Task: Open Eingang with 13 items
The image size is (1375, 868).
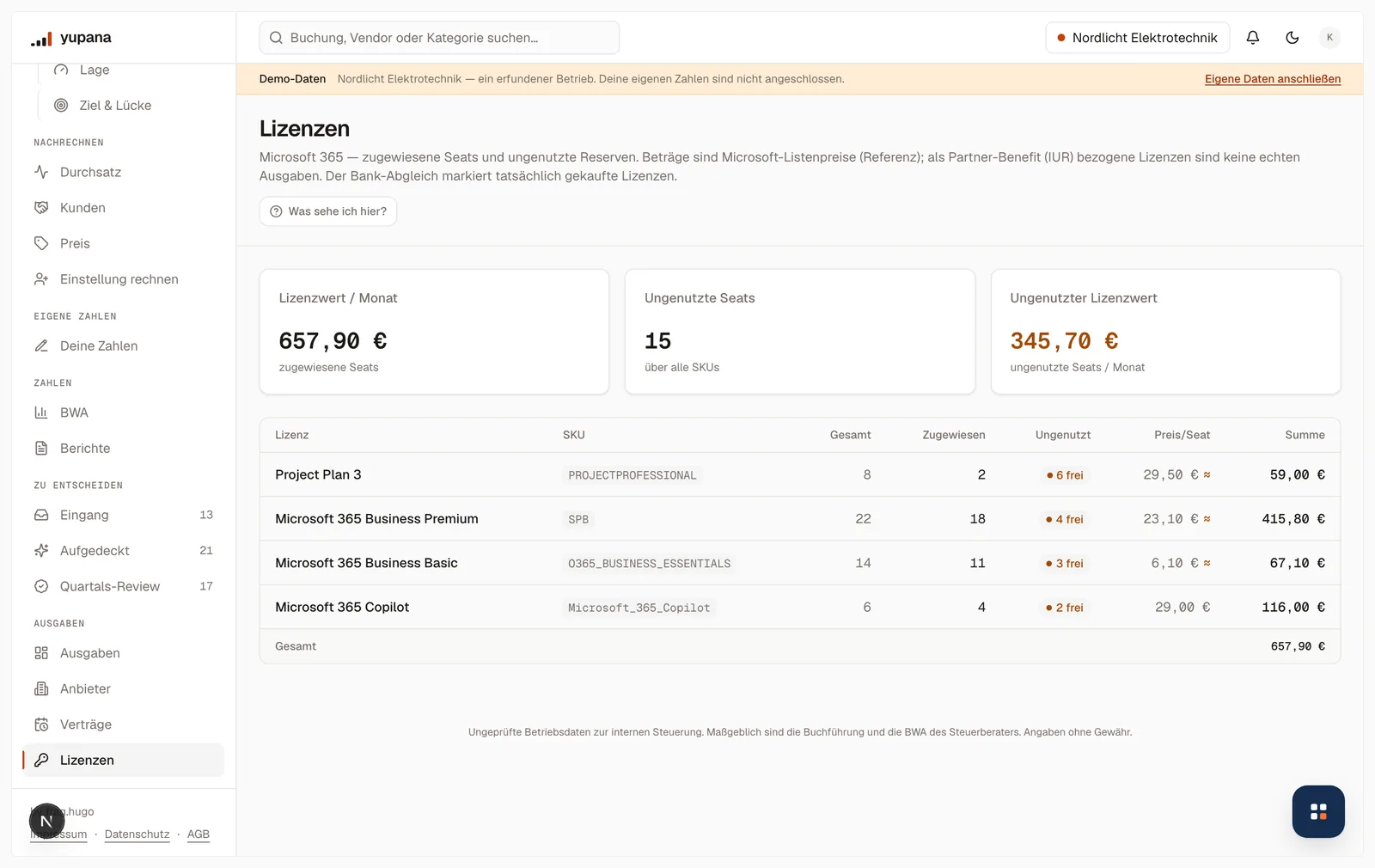Action: [x=124, y=515]
